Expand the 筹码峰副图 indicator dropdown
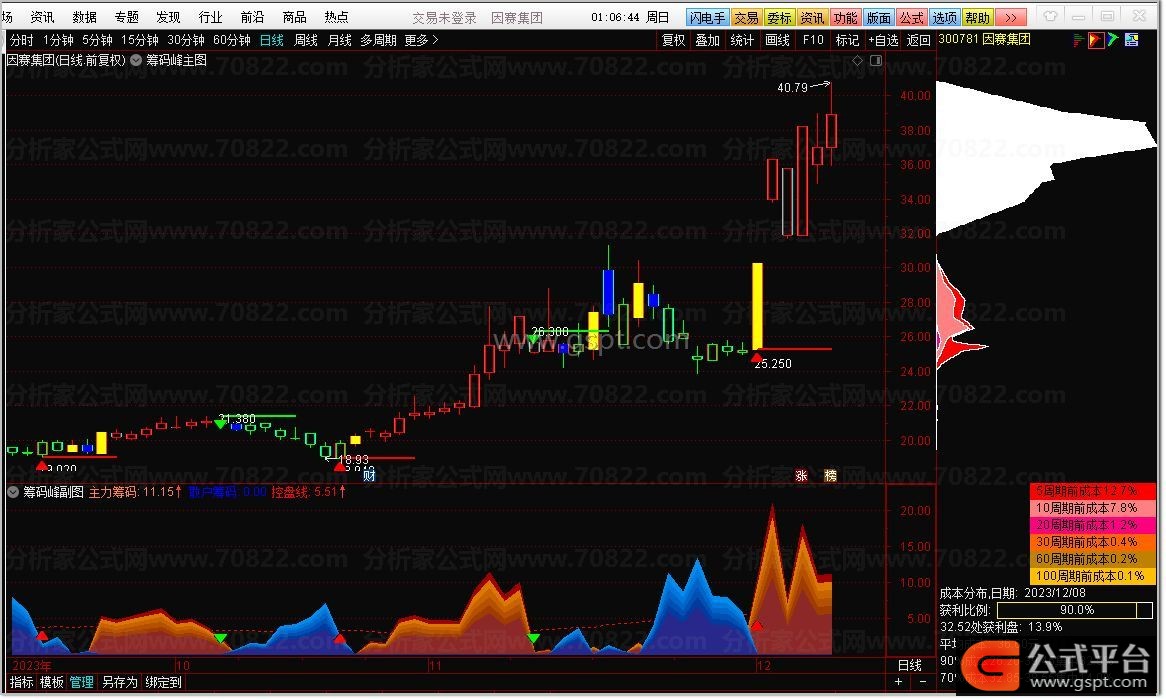1166x699 pixels. (13, 492)
